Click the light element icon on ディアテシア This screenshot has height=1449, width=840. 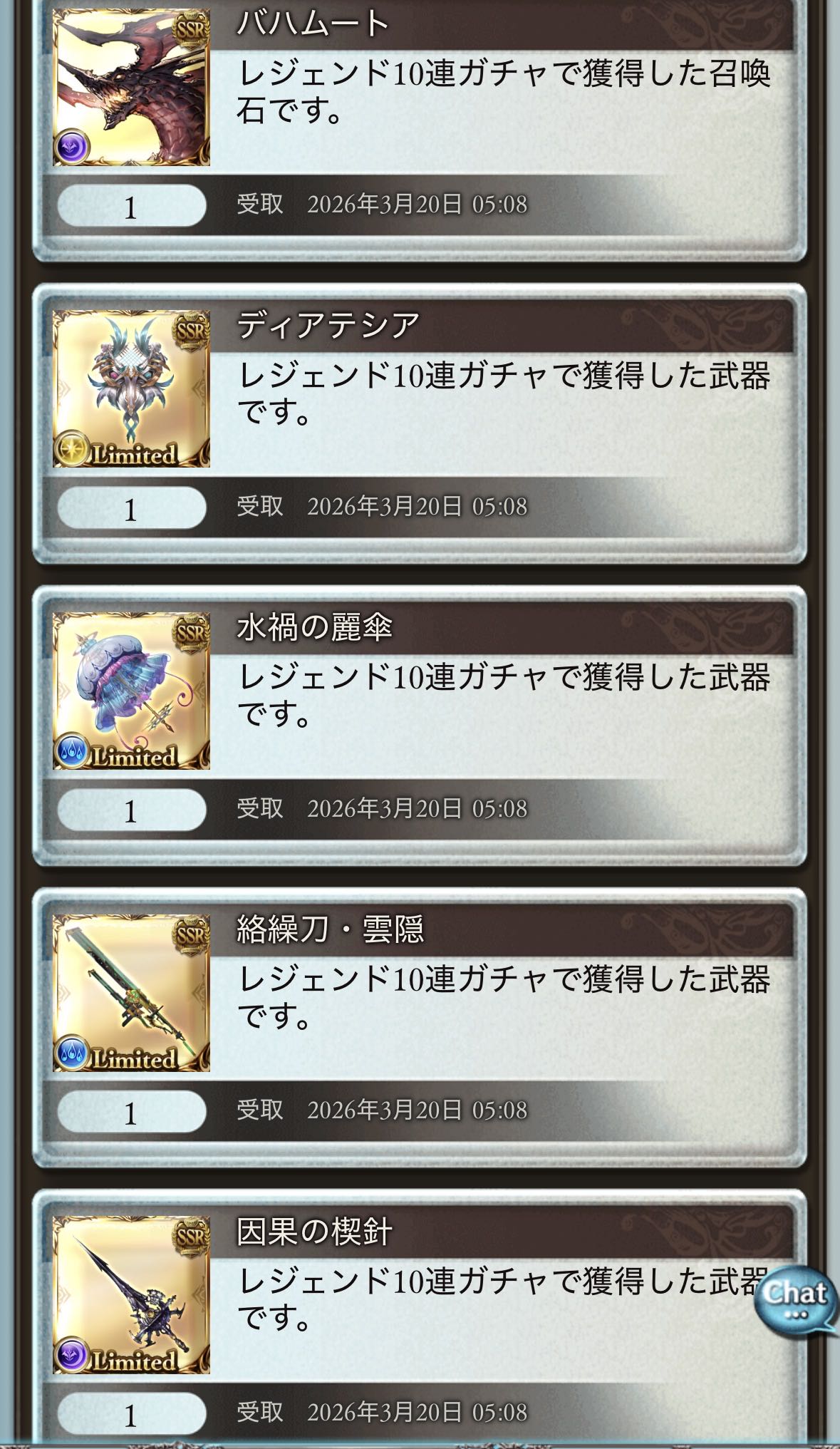71,450
